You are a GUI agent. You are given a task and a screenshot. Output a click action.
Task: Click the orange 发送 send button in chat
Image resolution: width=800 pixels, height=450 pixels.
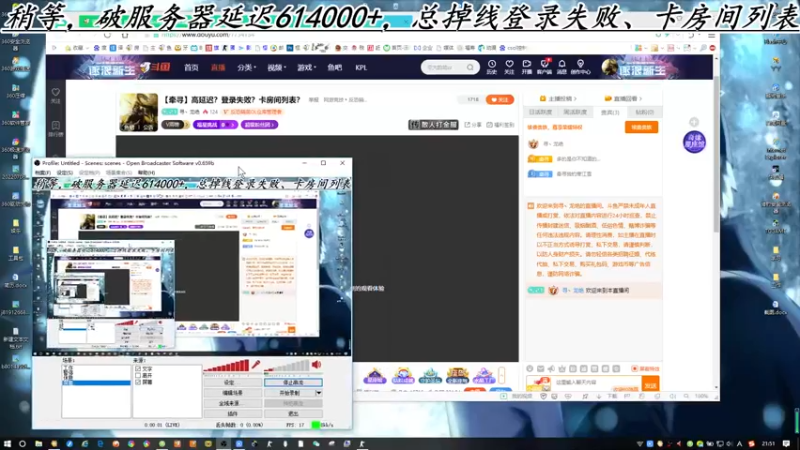650,385
